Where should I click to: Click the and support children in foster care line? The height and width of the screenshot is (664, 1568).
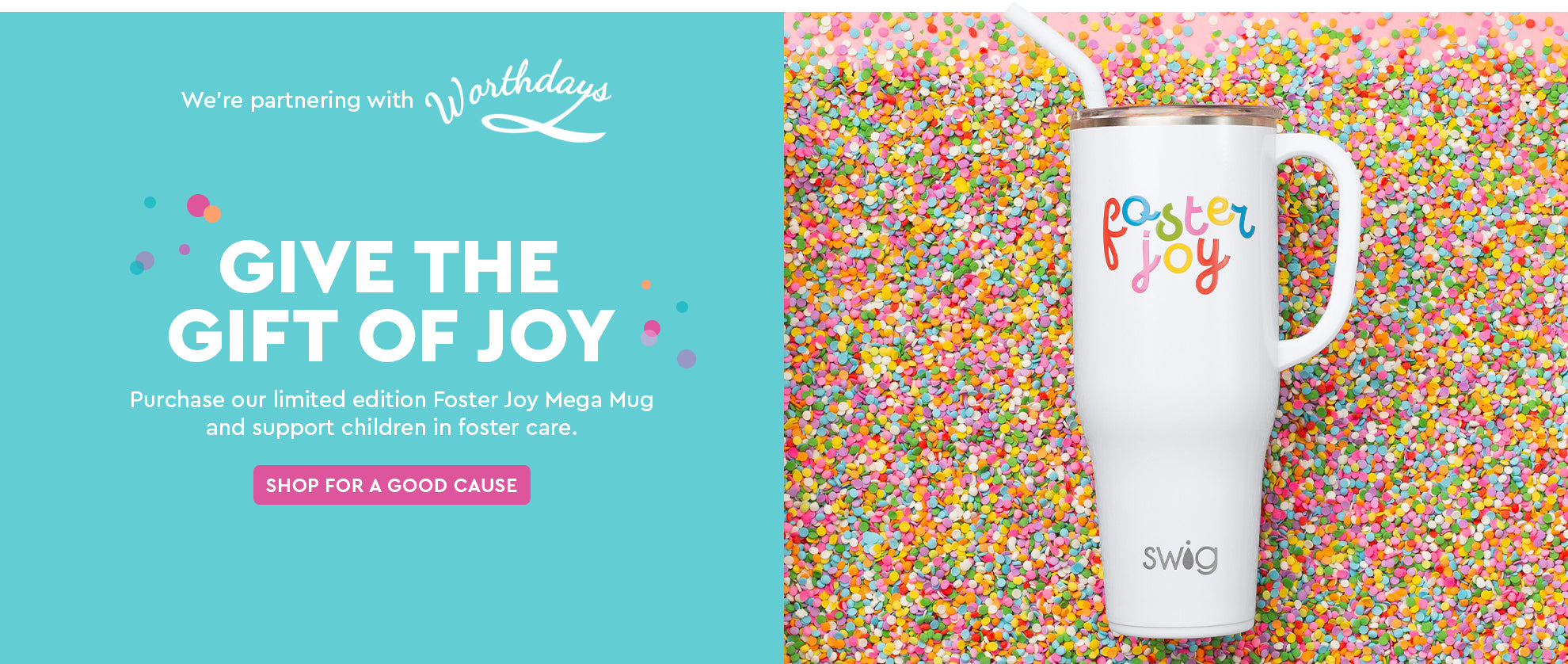392,428
